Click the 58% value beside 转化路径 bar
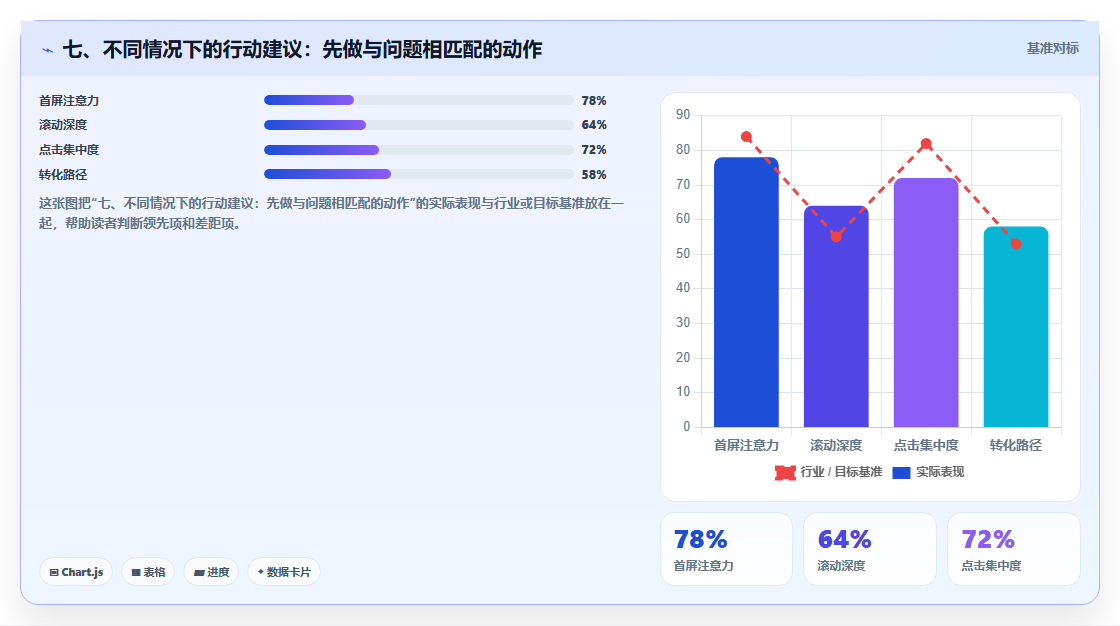This screenshot has height=626, width=1120. tap(594, 174)
